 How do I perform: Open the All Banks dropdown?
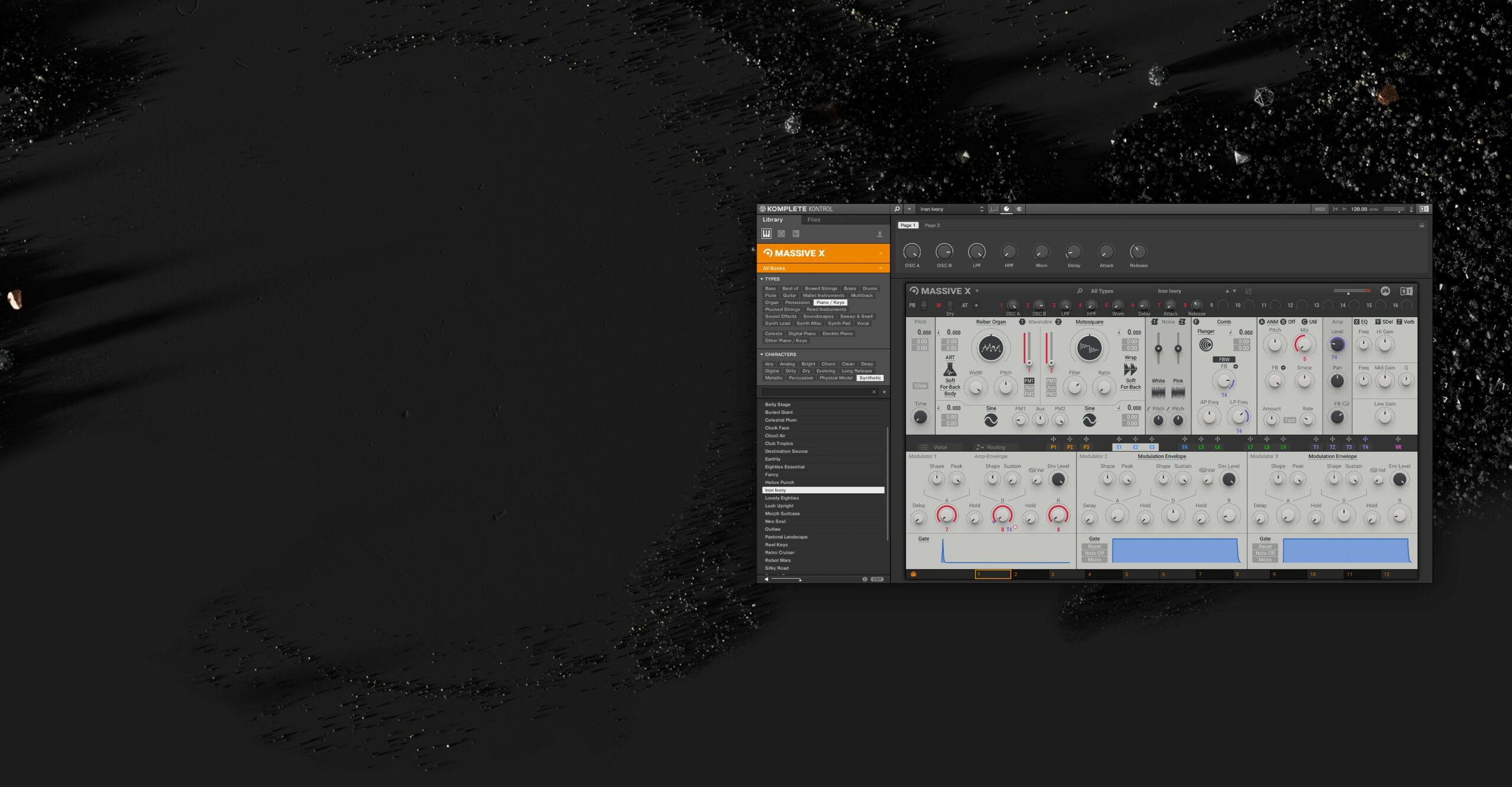click(x=823, y=269)
